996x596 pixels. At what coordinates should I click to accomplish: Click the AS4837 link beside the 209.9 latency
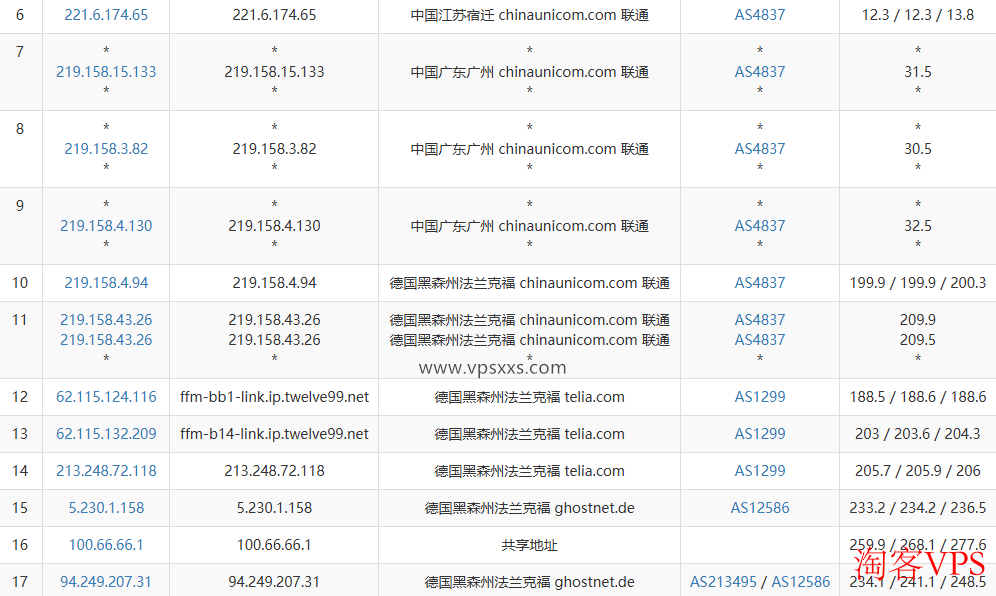point(760,320)
